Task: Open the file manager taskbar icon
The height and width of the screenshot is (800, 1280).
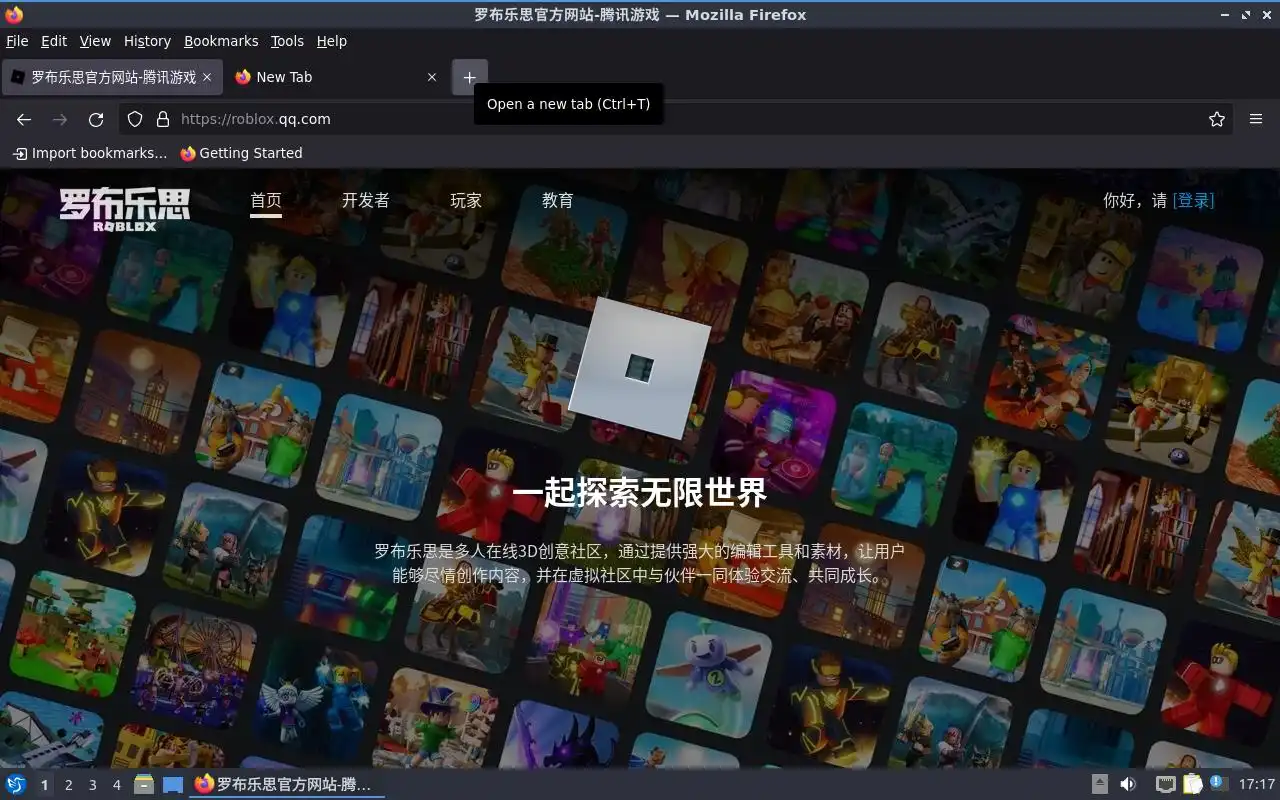Action: pyautogui.click(x=144, y=785)
